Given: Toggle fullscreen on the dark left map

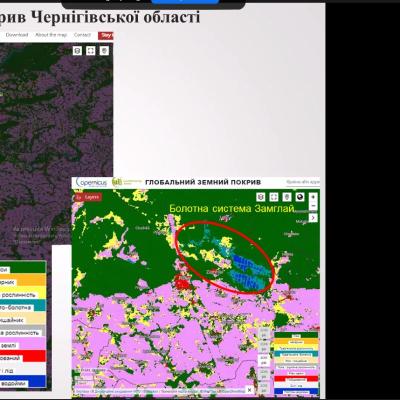Looking at the screenshot, I should pyautogui.click(x=91, y=51).
